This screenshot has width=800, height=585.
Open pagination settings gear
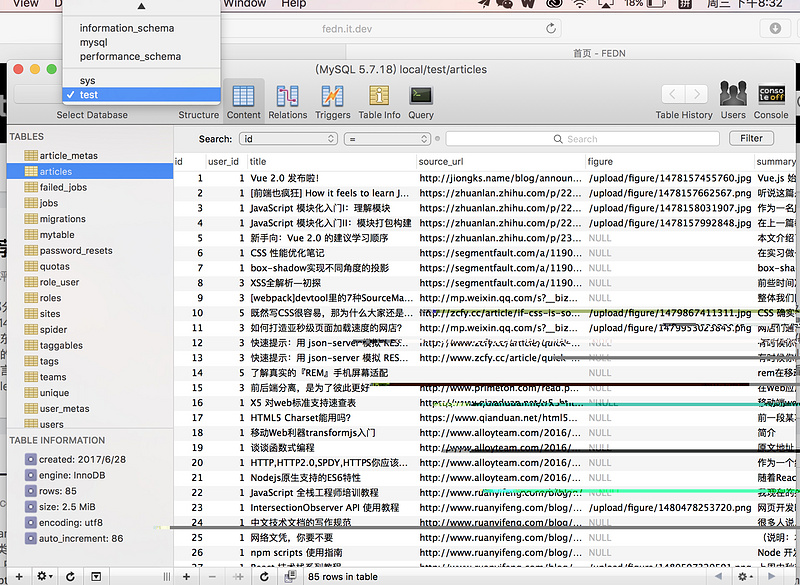tap(745, 576)
